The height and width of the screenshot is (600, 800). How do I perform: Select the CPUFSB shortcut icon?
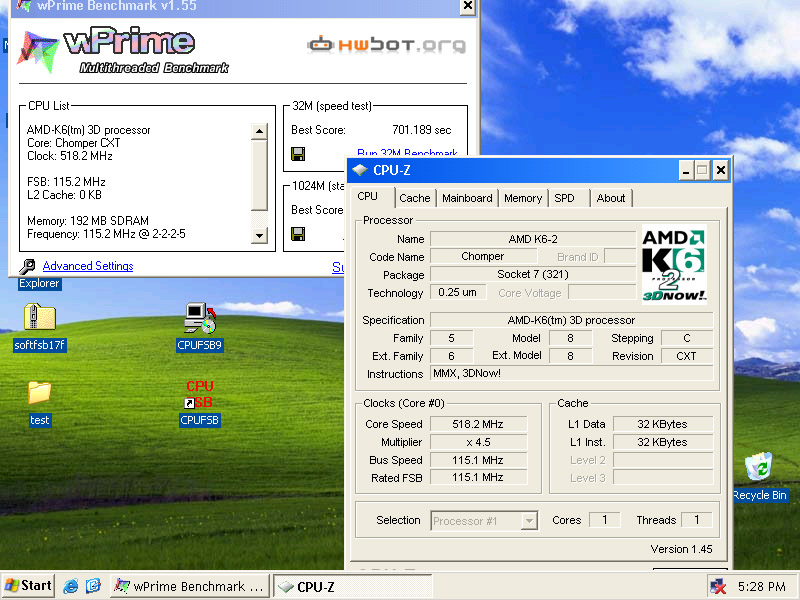click(x=199, y=394)
